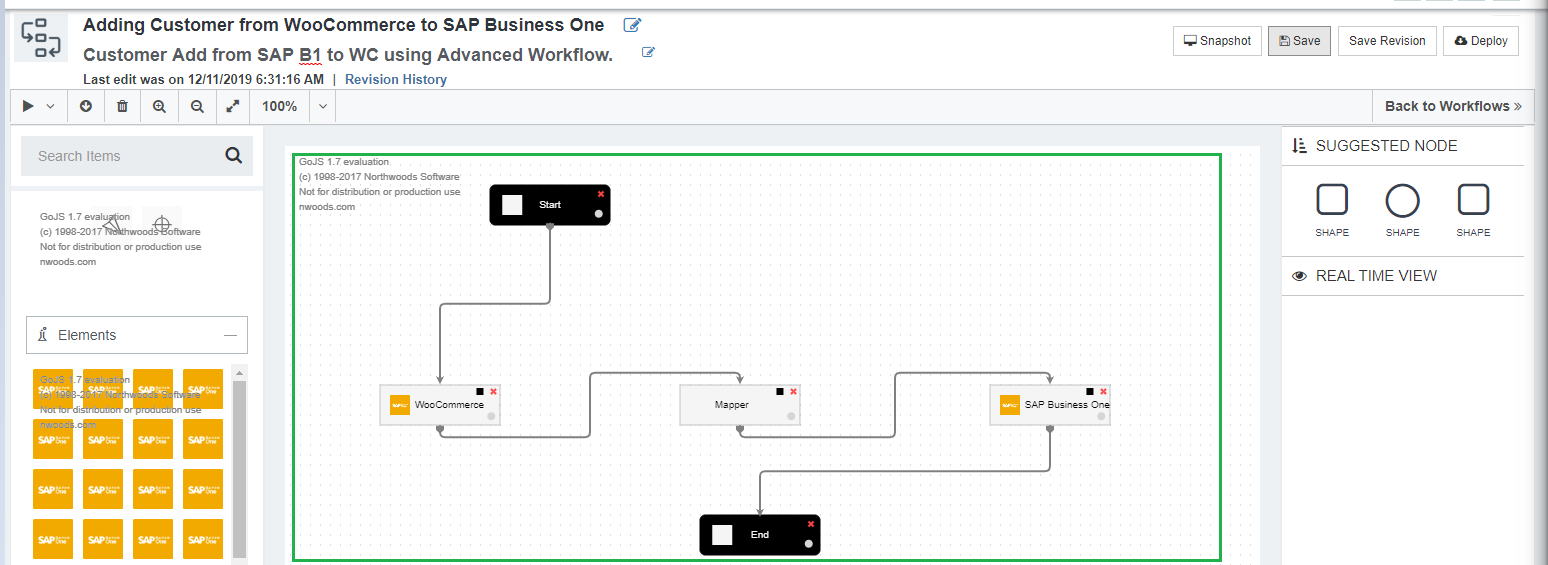Open the zoom percentage dropdown
This screenshot has height=565, width=1548.
322,106
